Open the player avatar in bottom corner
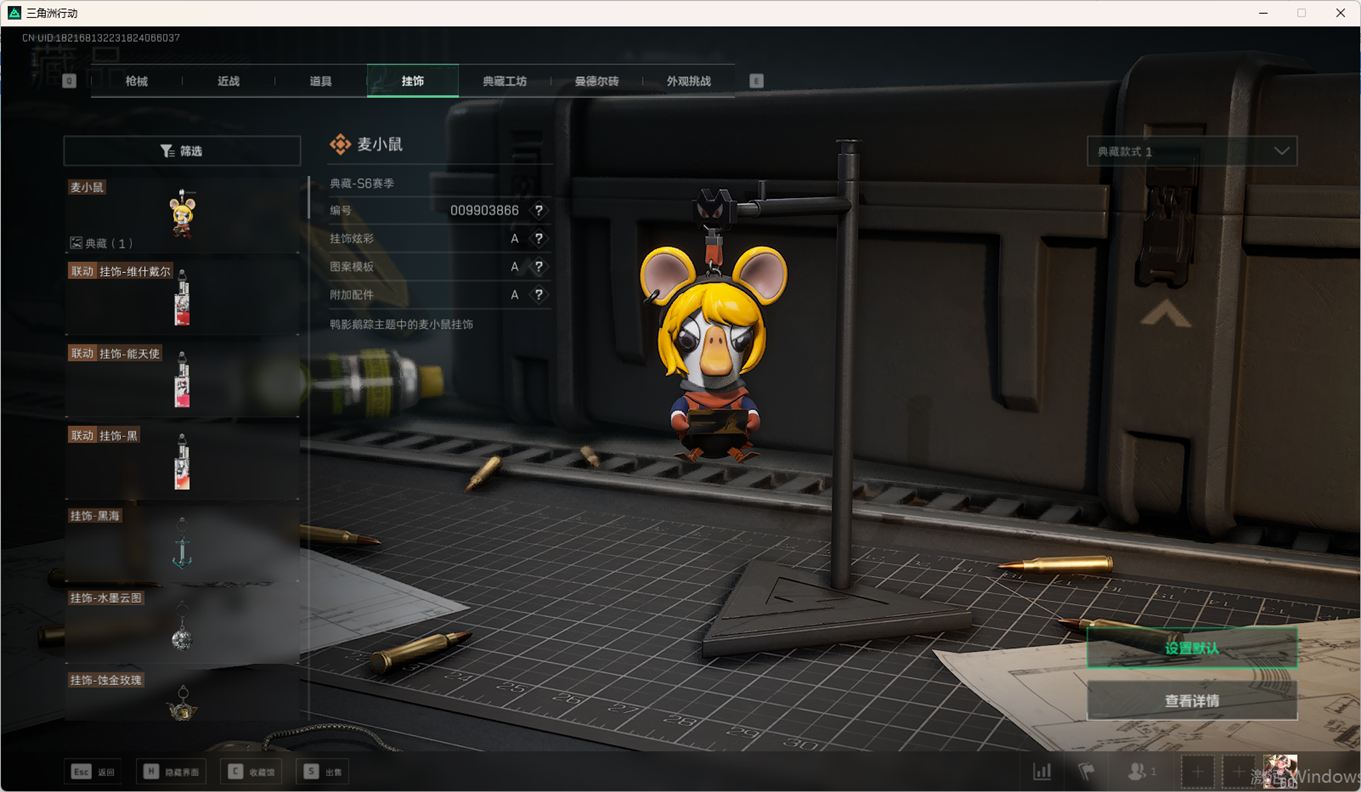Viewport: 1361px width, 792px height. coord(1280,772)
